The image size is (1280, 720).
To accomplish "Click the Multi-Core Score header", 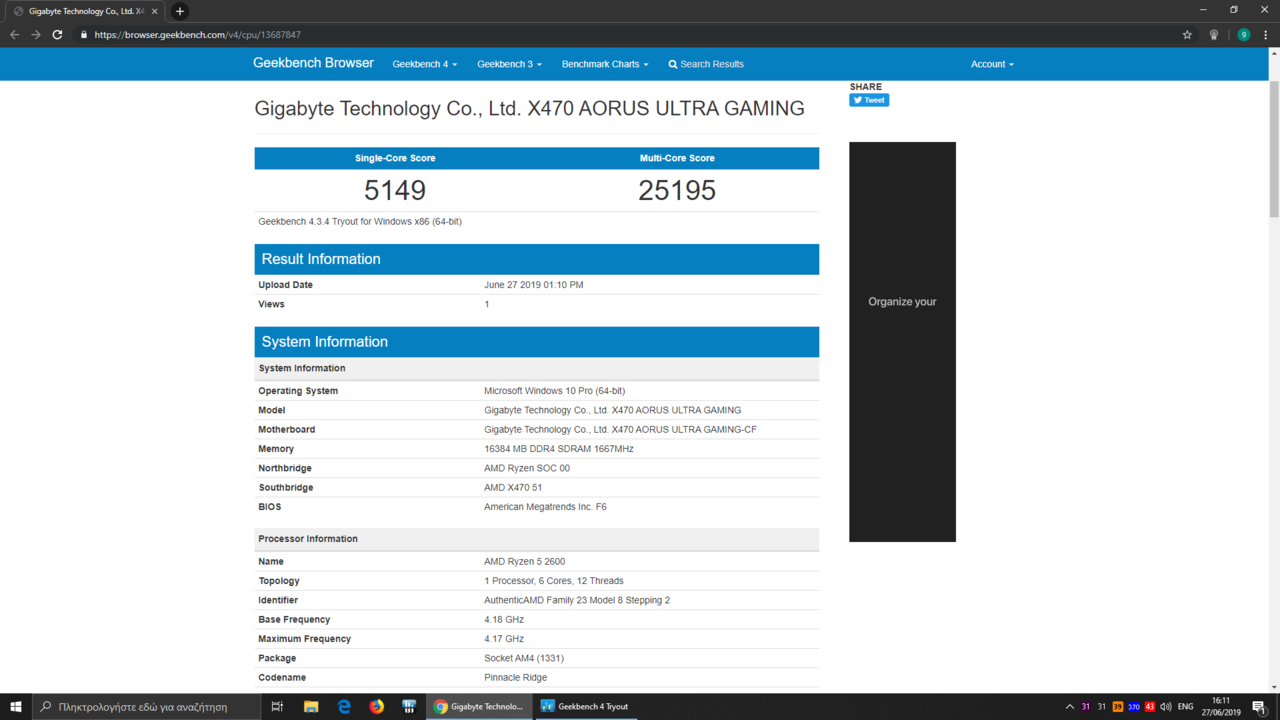I will pyautogui.click(x=677, y=158).
